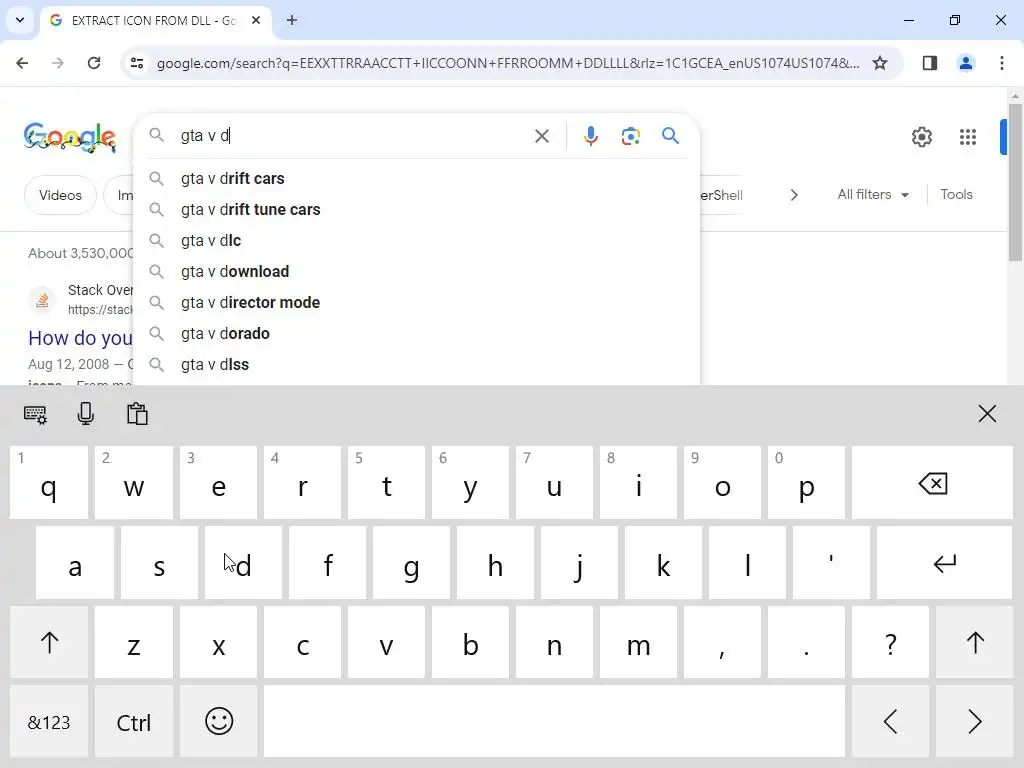
Task: Open the Chrome profile avatar
Action: (x=965, y=63)
